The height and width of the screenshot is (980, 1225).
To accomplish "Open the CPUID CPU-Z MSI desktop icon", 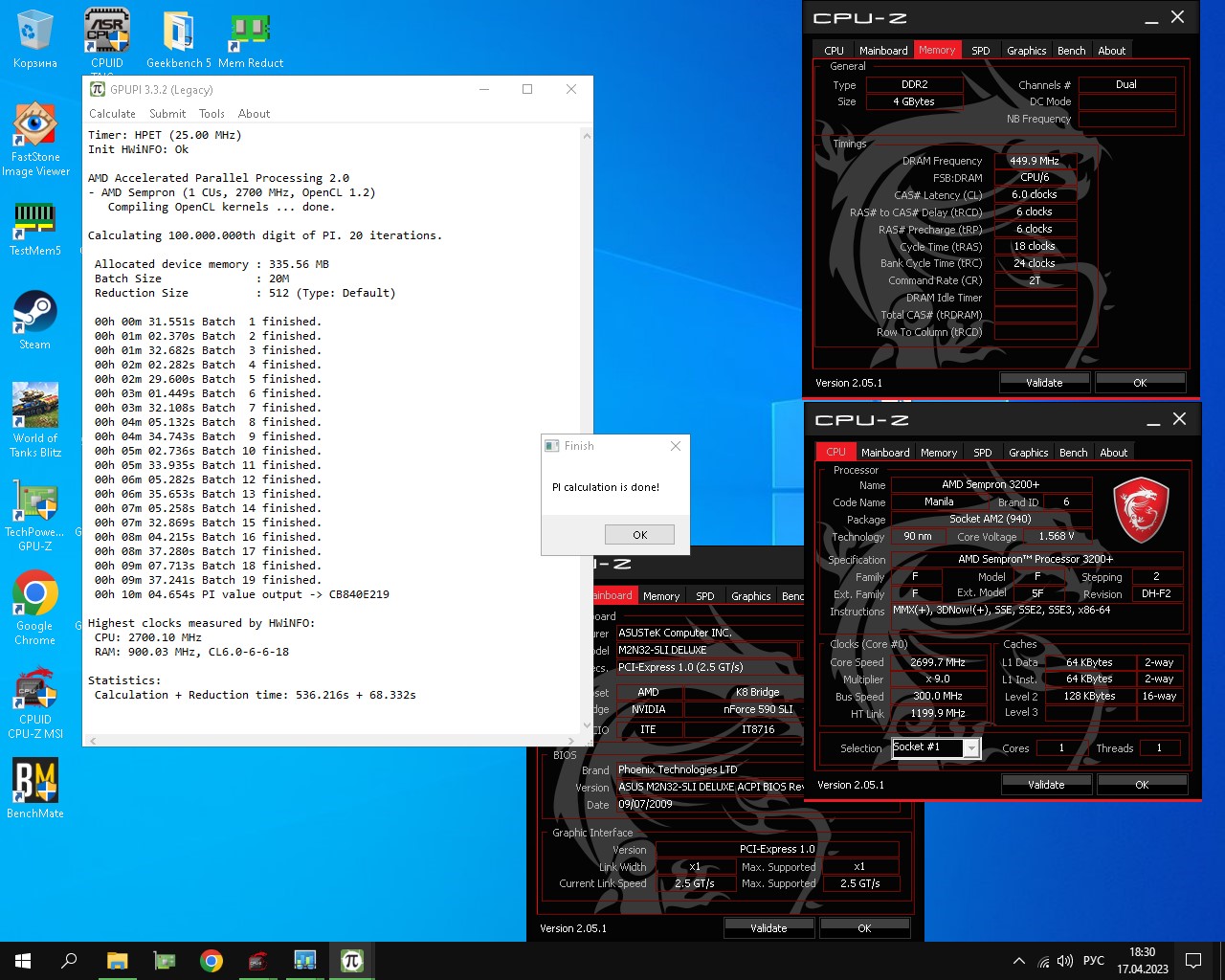I will (35, 704).
